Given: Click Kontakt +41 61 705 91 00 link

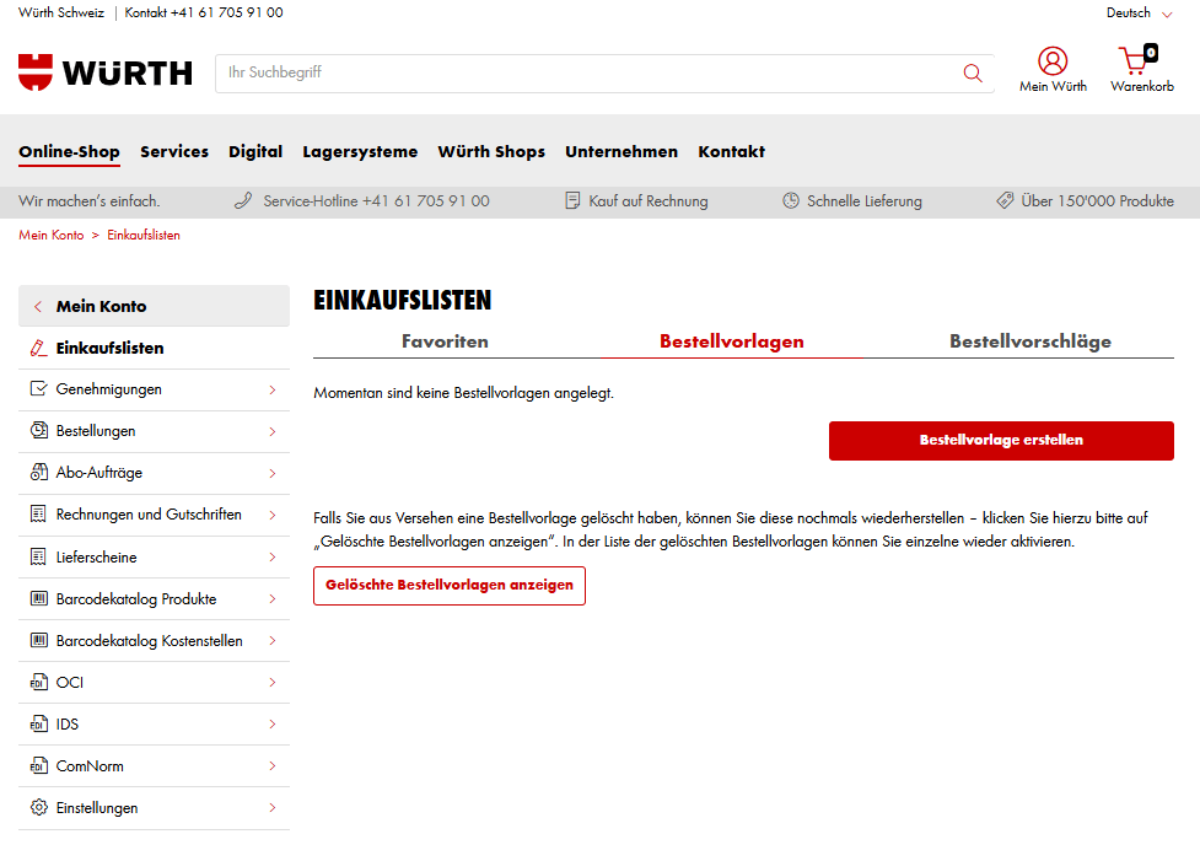Looking at the screenshot, I should point(204,13).
